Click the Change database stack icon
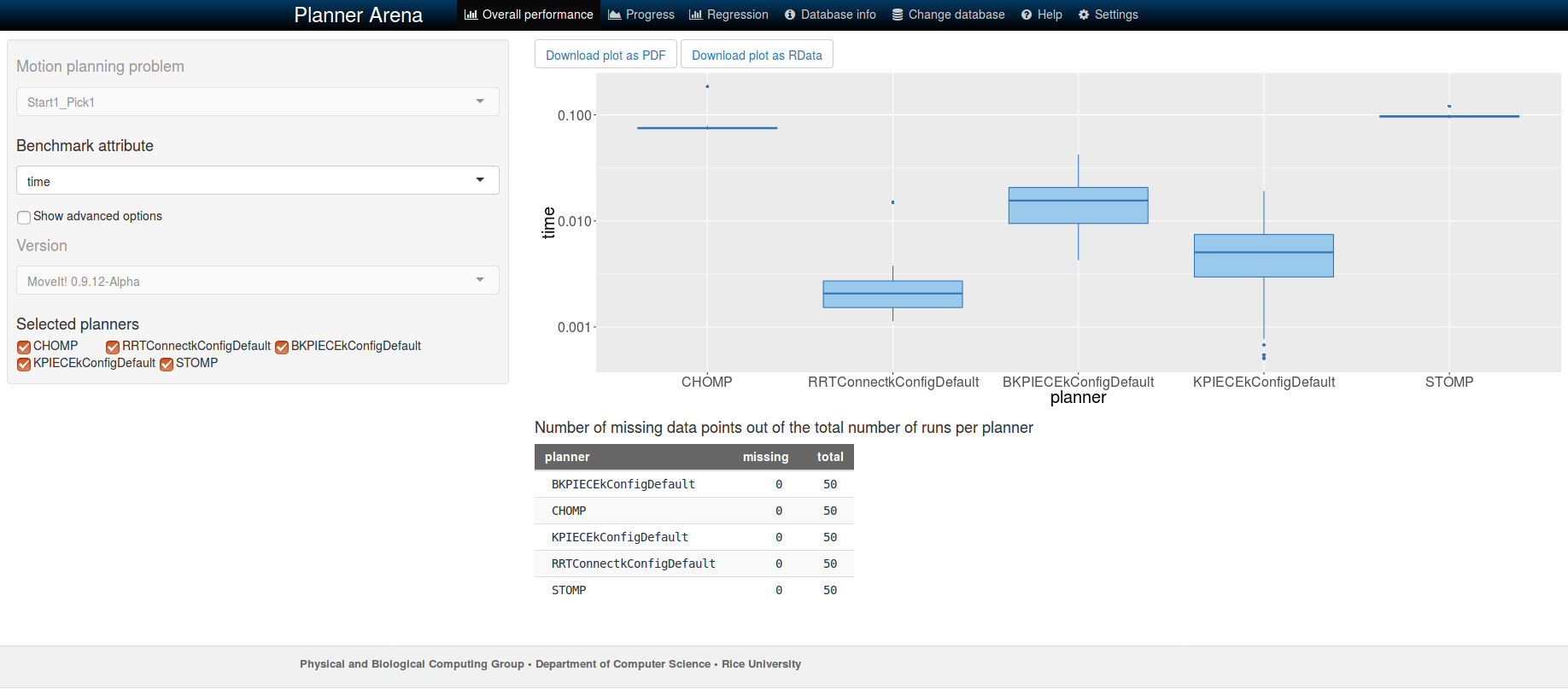Viewport: 1568px width, 695px height. (x=898, y=15)
